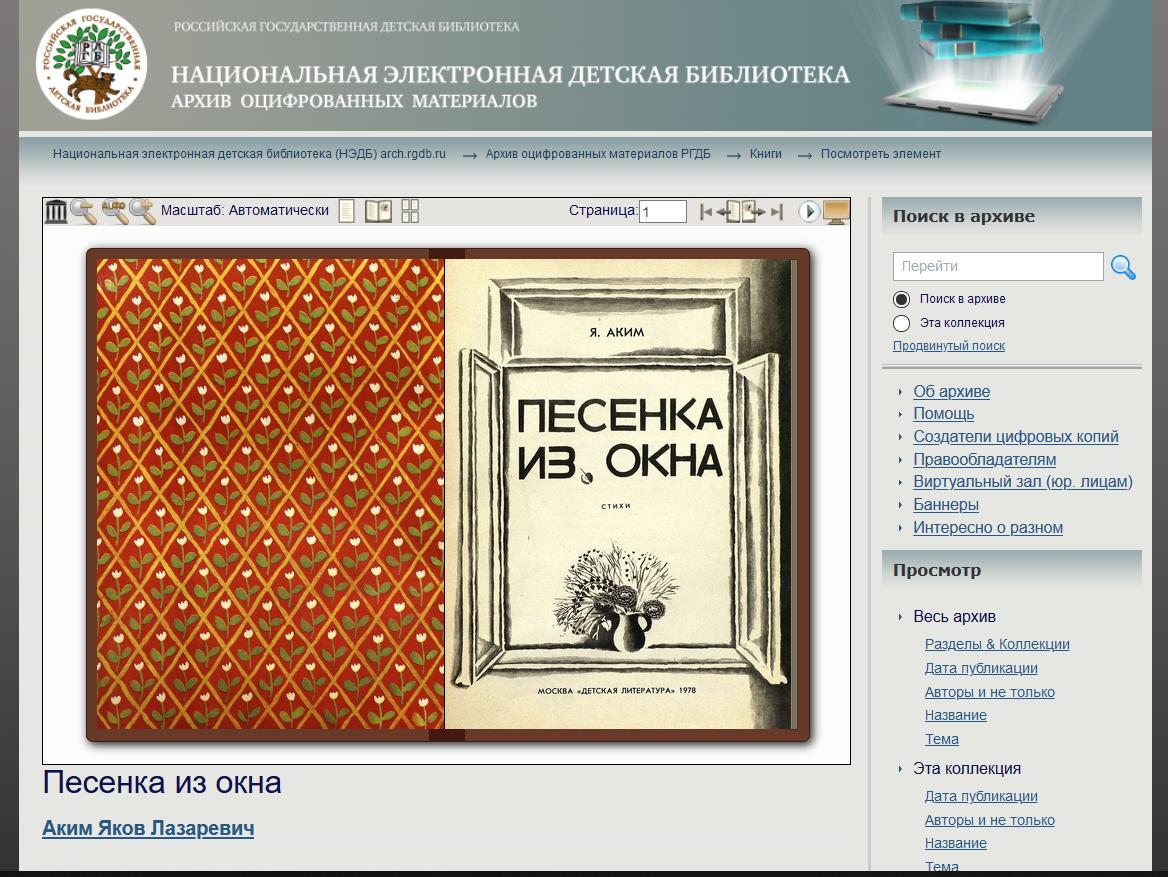The width and height of the screenshot is (1168, 877).
Task: Zoom out with the minus magnifier
Action: click(83, 212)
